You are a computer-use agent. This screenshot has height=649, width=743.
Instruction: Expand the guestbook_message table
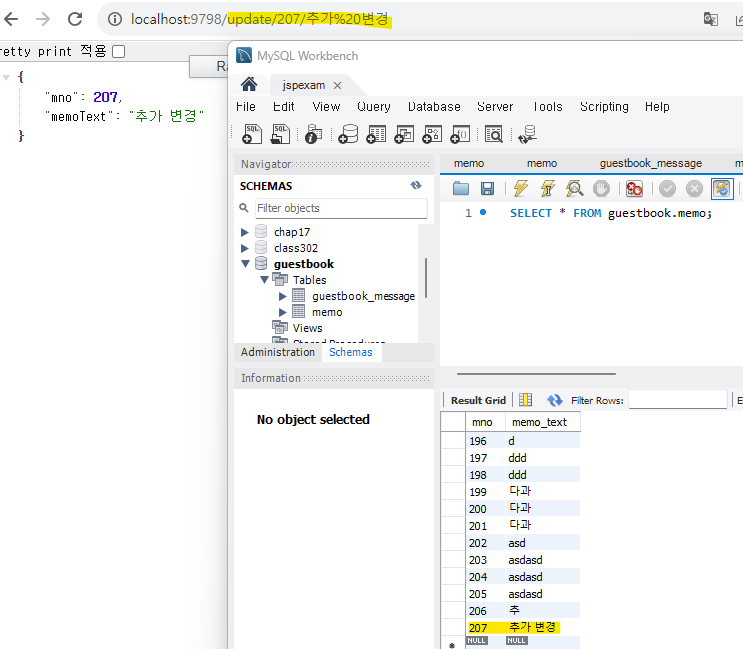point(282,297)
